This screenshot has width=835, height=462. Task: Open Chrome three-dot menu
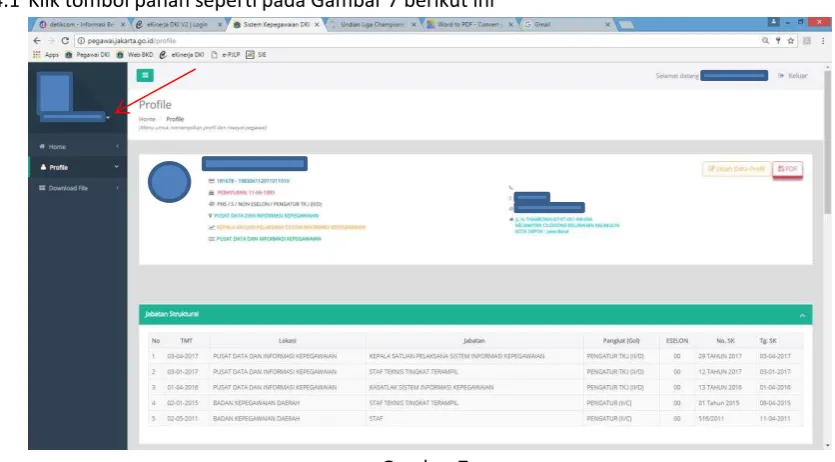coord(823,40)
